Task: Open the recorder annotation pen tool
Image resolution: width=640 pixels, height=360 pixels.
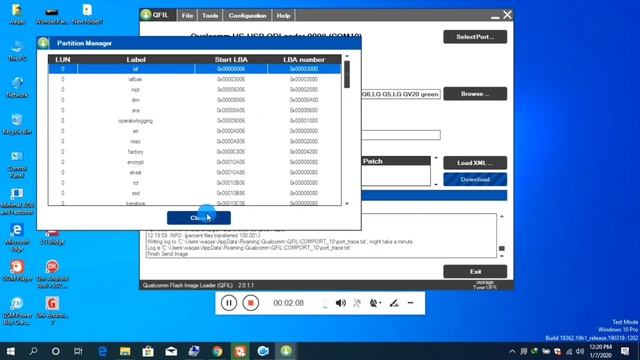Action: tap(393, 303)
